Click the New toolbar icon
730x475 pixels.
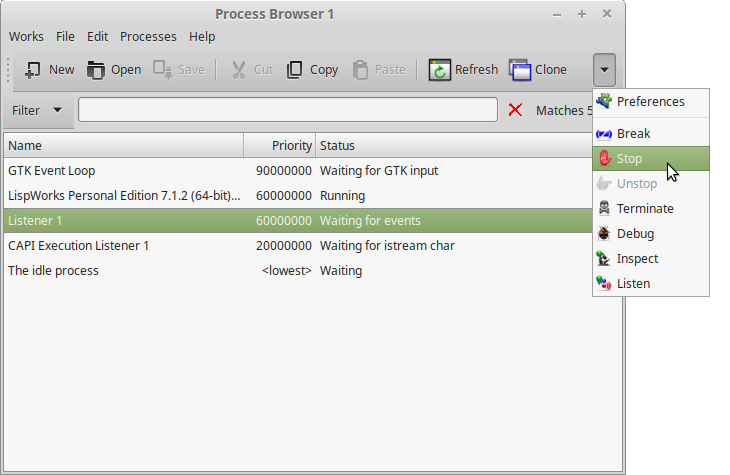(33, 70)
